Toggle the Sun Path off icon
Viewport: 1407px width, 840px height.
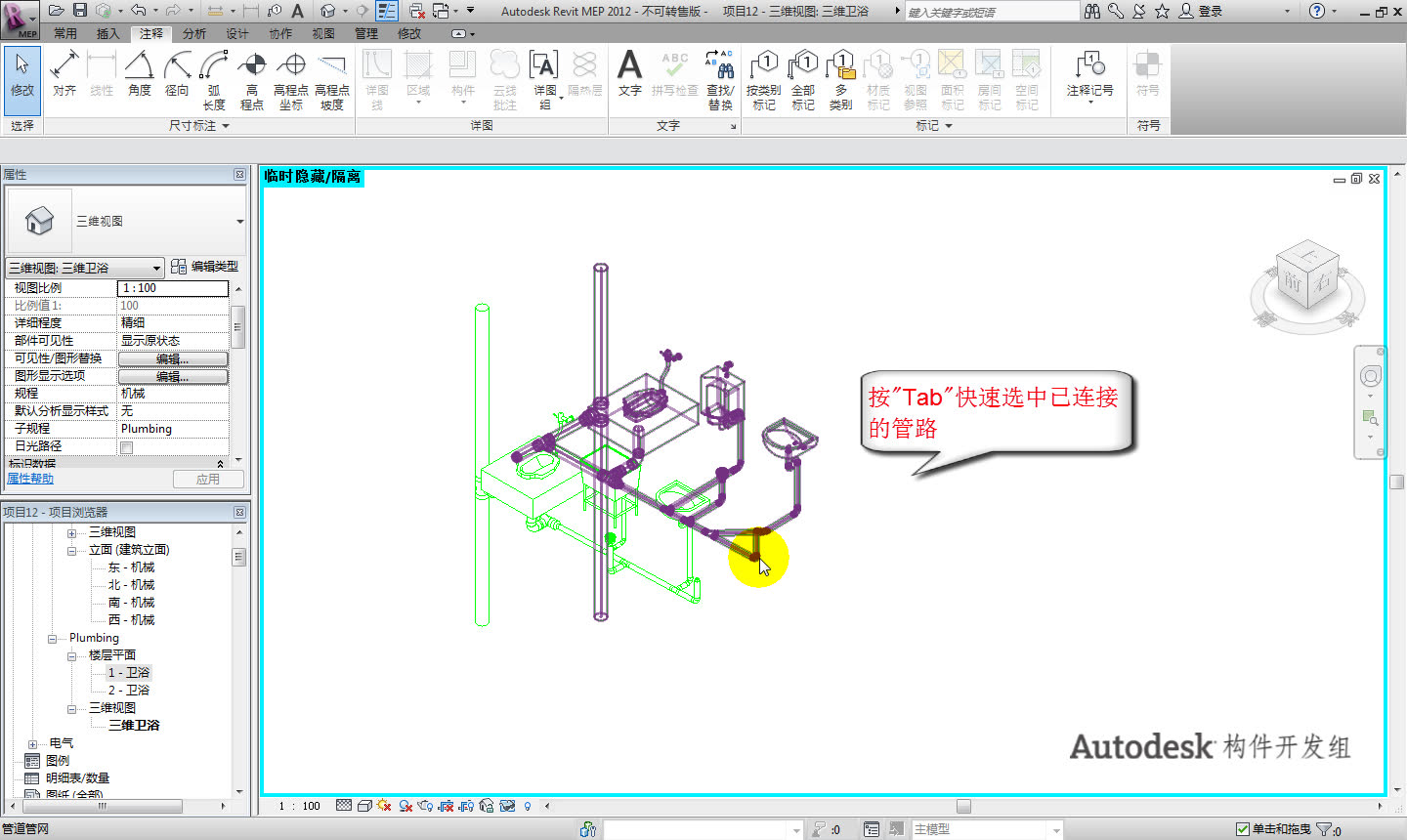[x=382, y=805]
